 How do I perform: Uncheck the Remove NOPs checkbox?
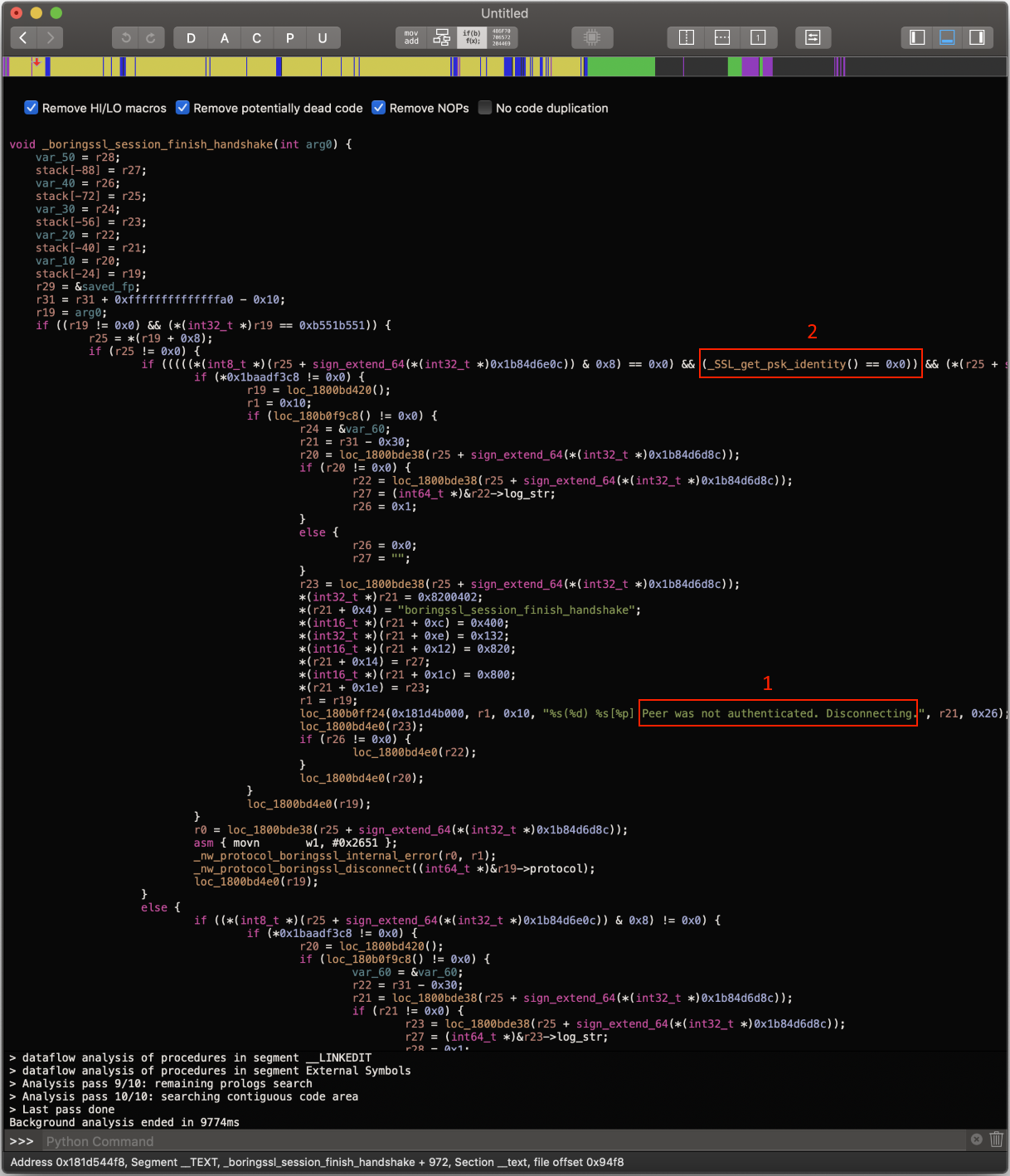click(379, 108)
